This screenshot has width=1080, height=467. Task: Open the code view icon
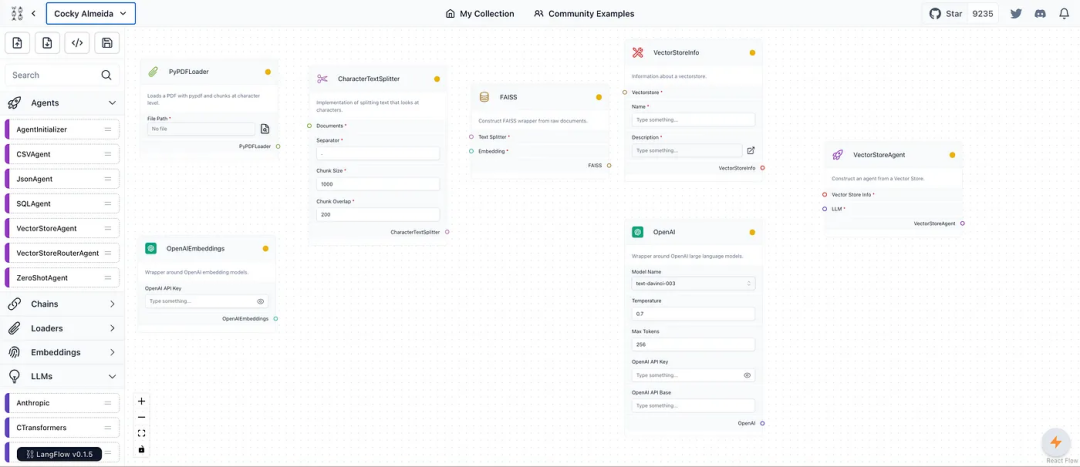[x=77, y=43]
